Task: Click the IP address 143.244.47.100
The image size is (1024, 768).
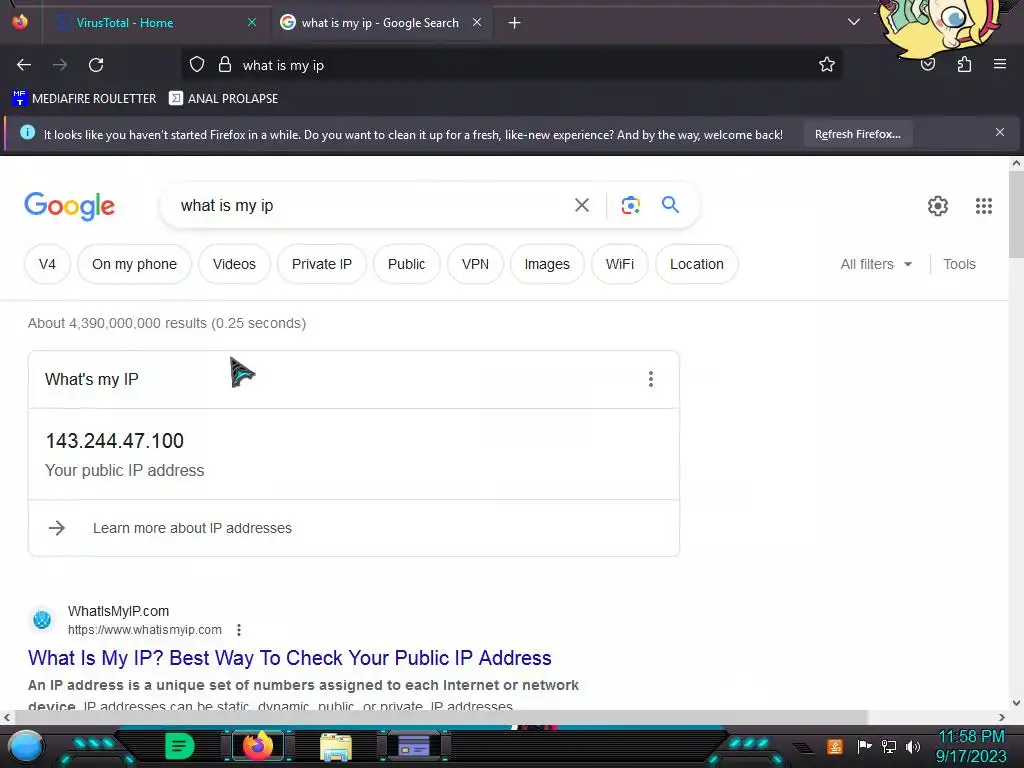Action: point(115,441)
